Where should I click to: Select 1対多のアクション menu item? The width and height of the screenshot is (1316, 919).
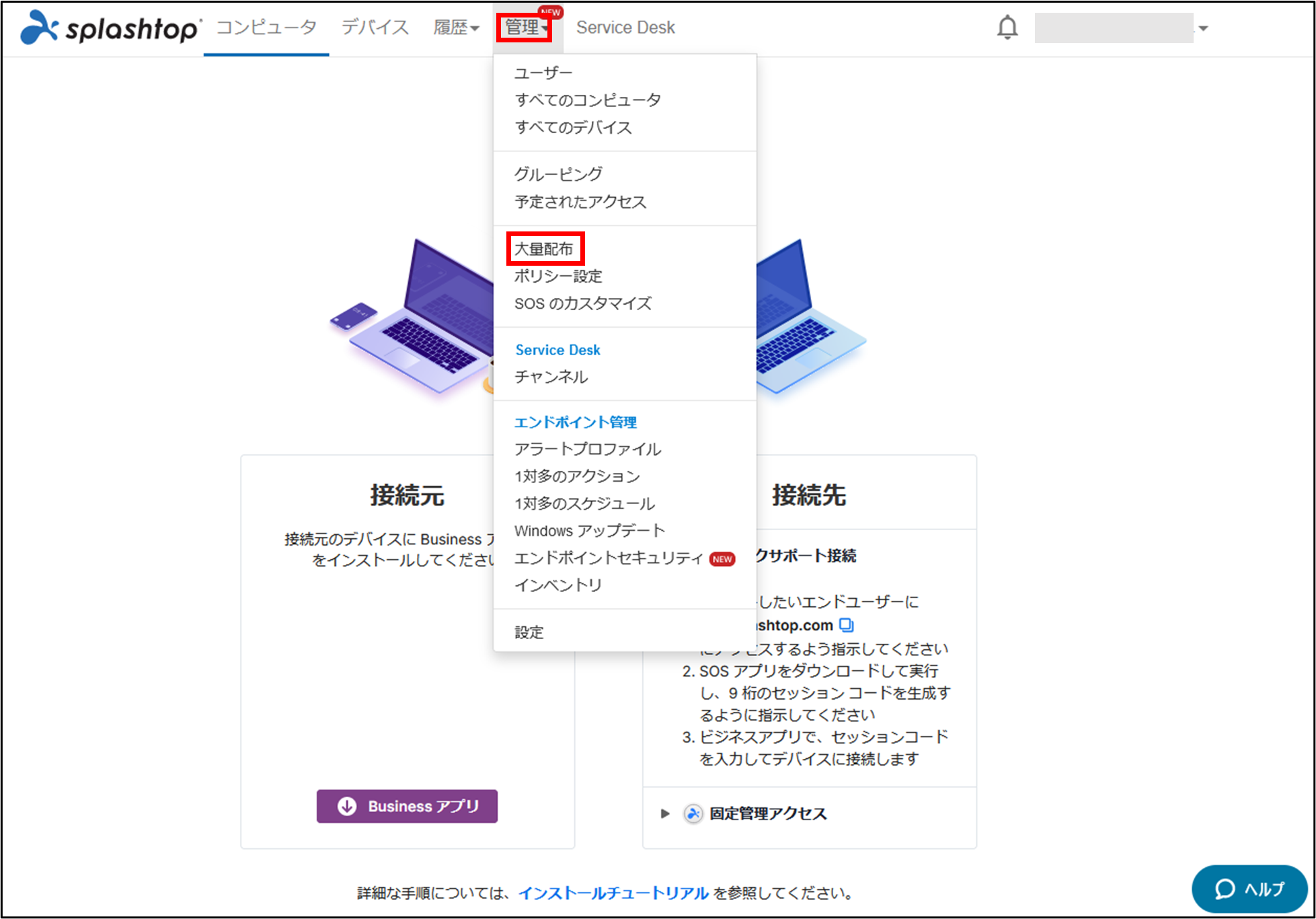tap(577, 476)
